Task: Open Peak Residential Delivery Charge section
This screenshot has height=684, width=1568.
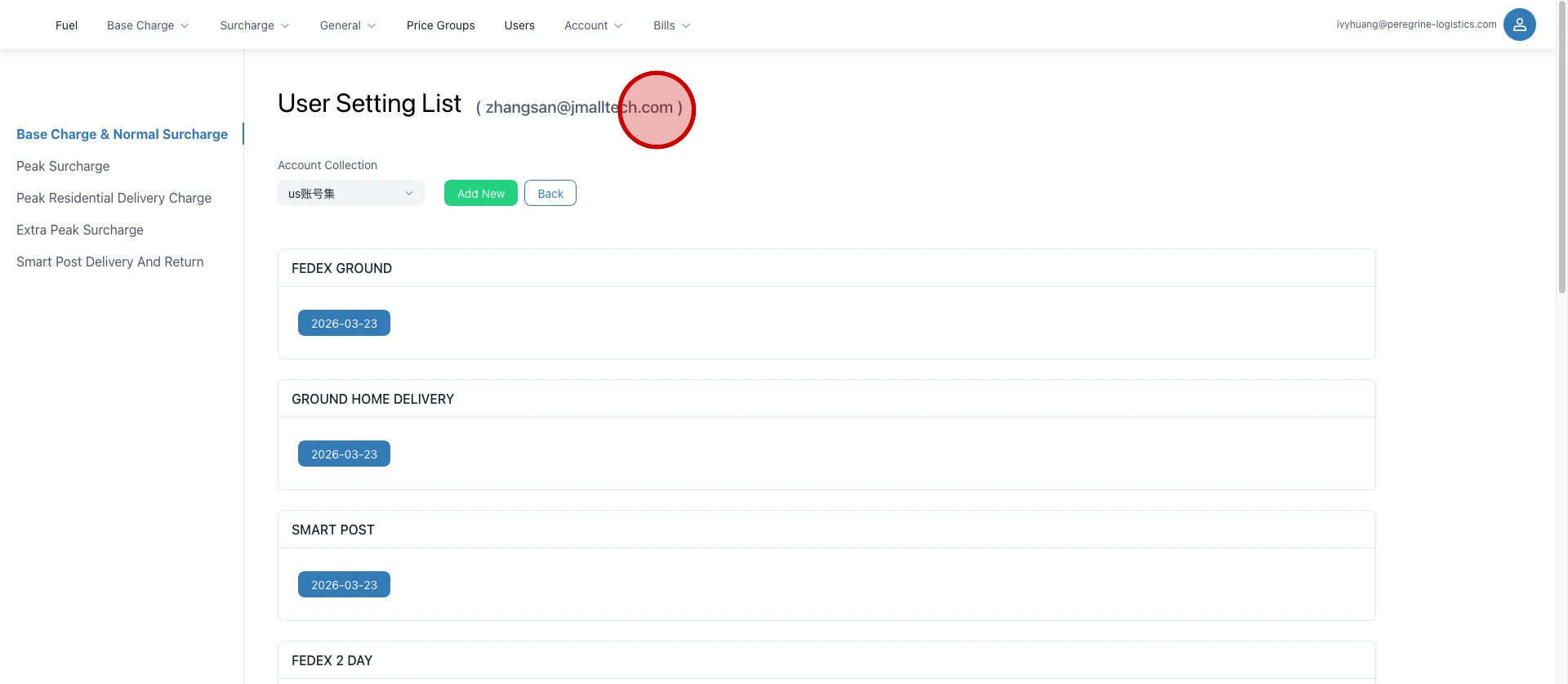Action: tap(114, 198)
